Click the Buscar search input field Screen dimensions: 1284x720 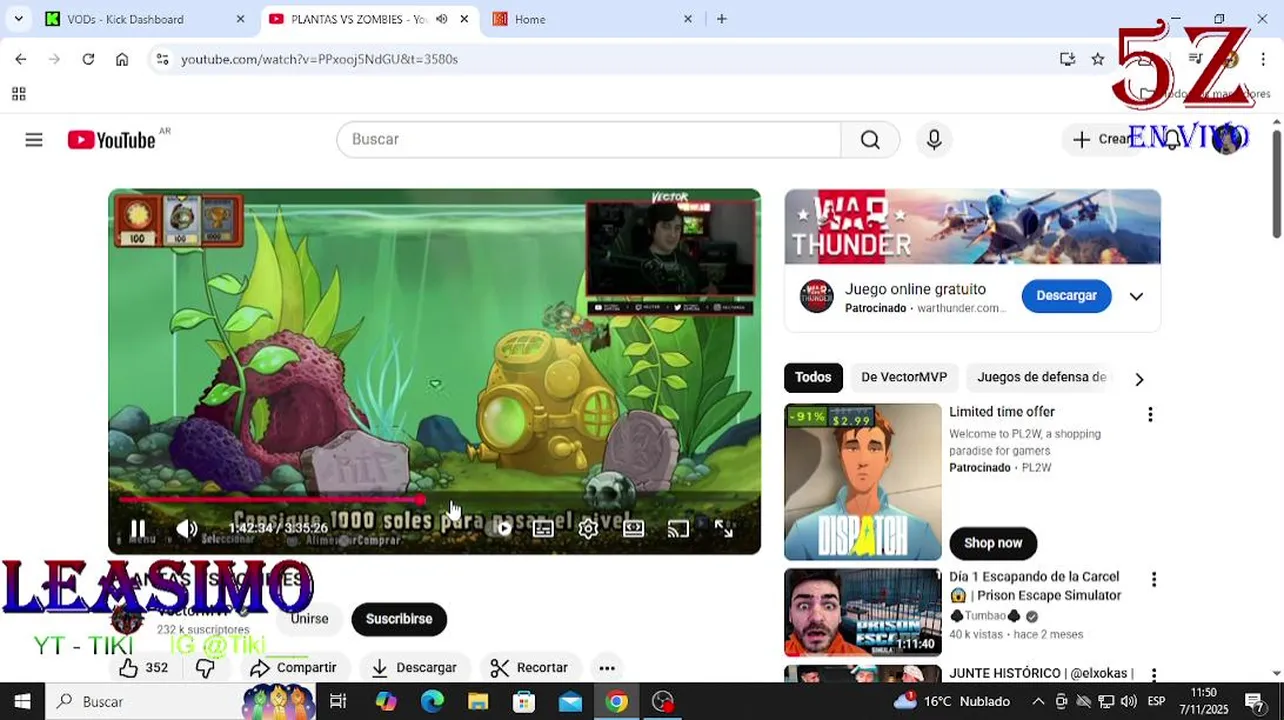coord(589,139)
